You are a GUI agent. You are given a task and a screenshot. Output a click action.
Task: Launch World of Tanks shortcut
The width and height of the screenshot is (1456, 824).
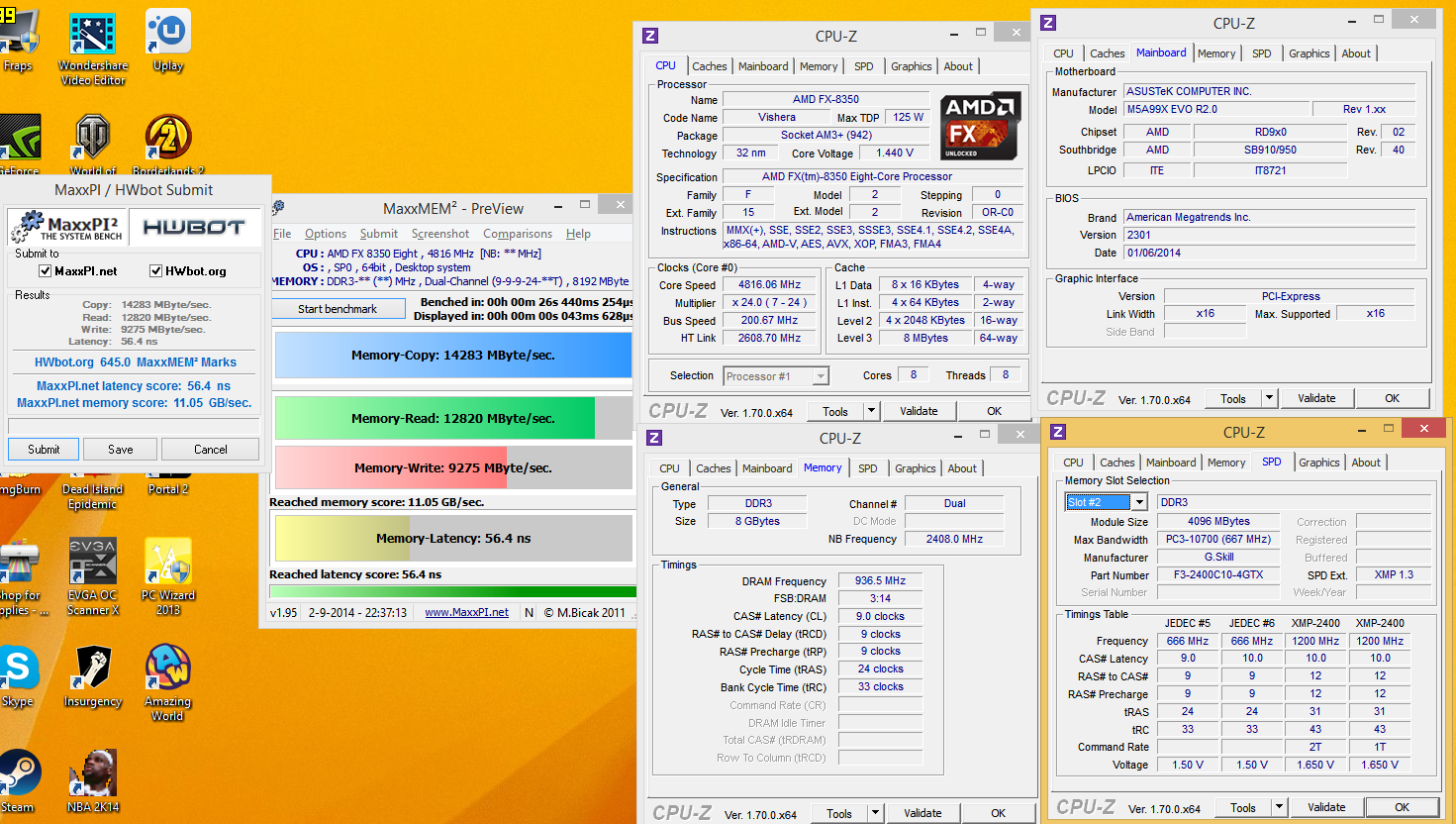pyautogui.click(x=93, y=144)
